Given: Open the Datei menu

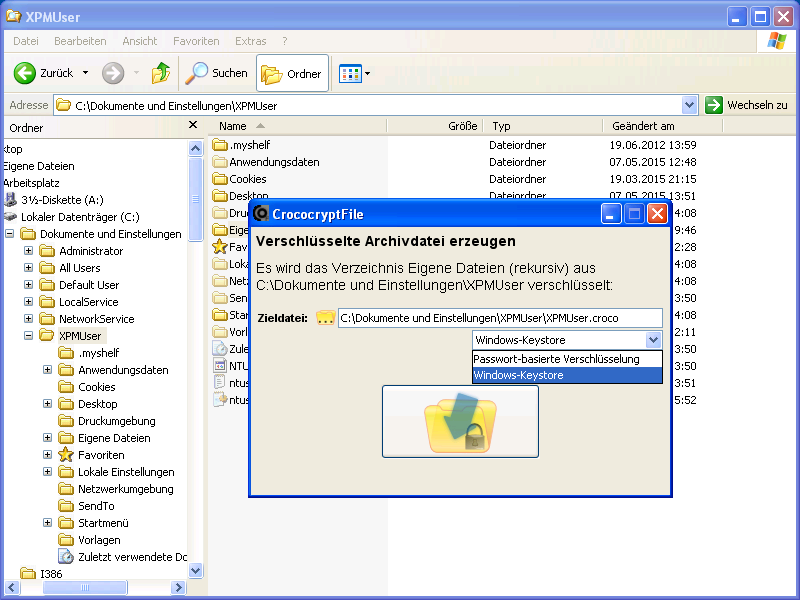Looking at the screenshot, I should pos(26,41).
